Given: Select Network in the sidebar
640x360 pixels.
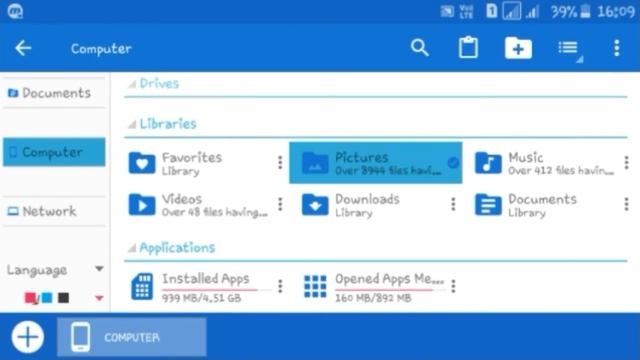Looking at the screenshot, I should pos(54,211).
